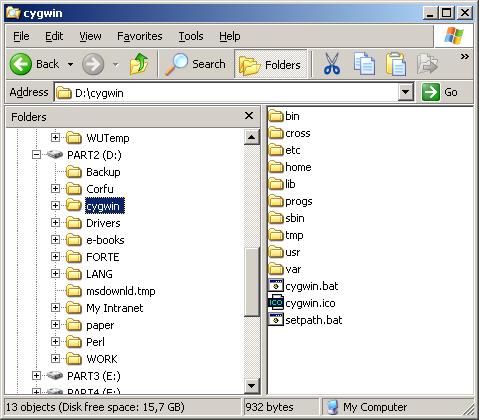Click the folder tree scrollbar thumb
Viewport: 479px width, 420px height.
coord(252,282)
